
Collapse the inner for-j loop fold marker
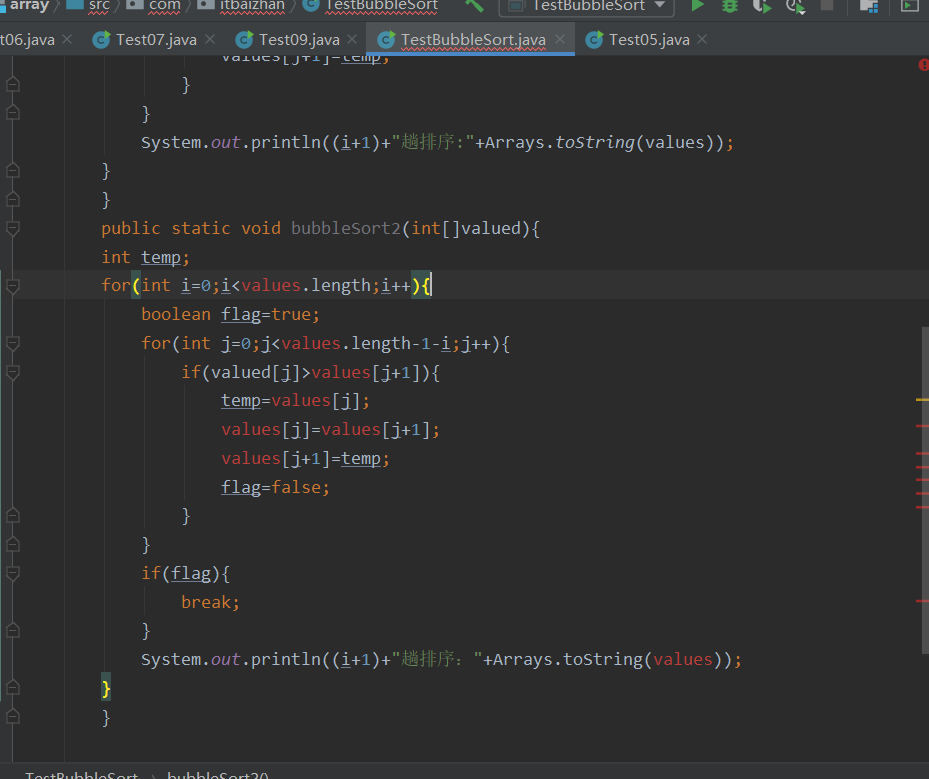tap(12, 343)
